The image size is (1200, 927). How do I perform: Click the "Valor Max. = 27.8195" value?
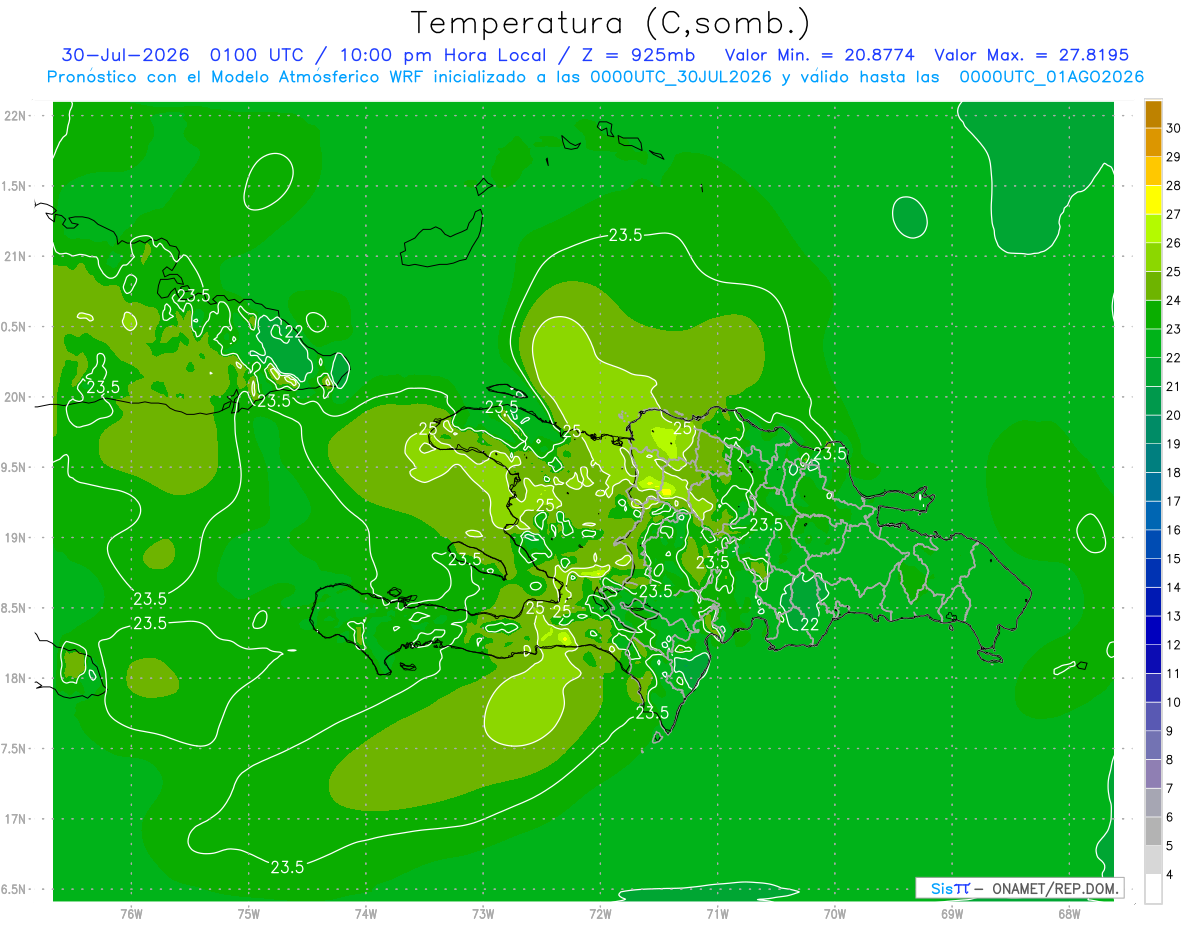pos(1031,55)
